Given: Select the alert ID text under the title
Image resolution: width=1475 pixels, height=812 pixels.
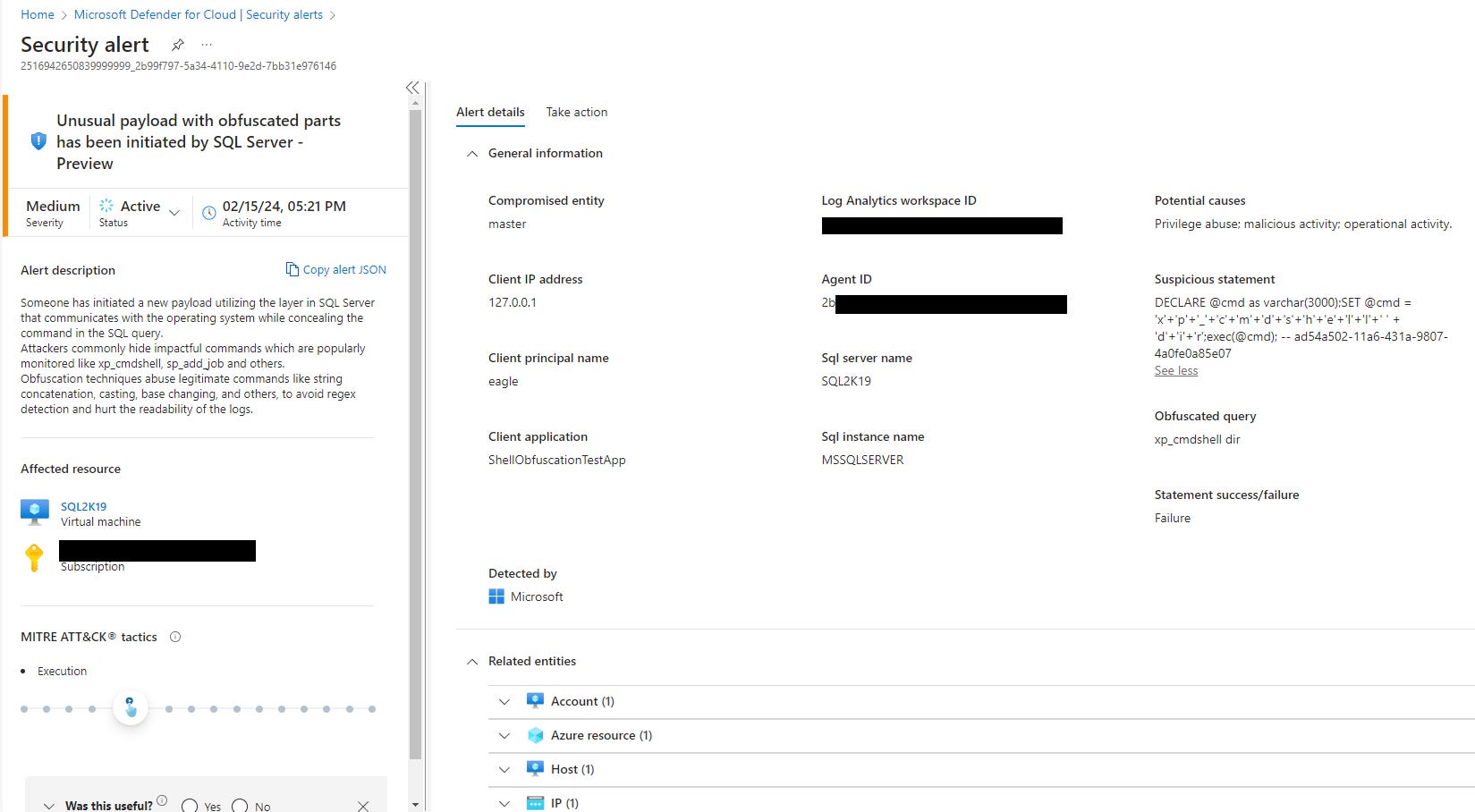Looking at the screenshot, I should click(x=179, y=66).
